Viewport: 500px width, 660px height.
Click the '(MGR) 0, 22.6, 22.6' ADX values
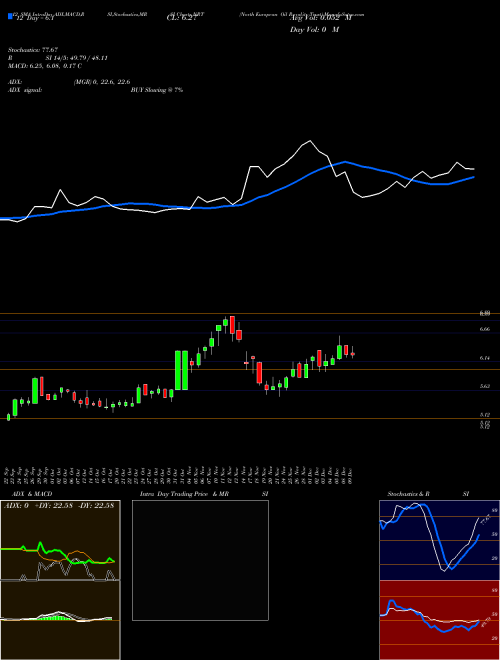(101, 82)
